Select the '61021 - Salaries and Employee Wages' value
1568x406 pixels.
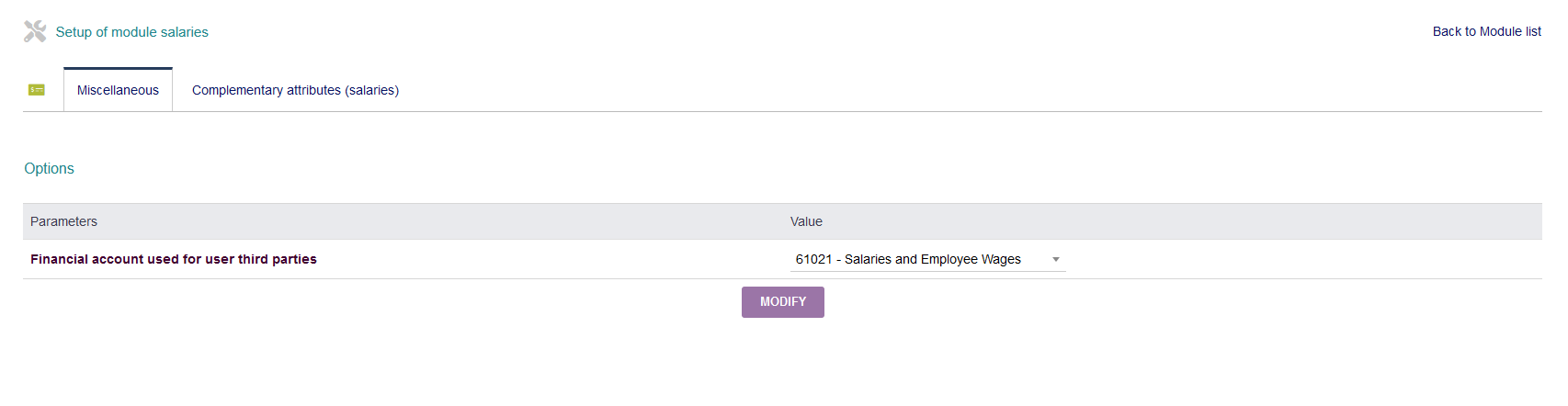point(908,259)
